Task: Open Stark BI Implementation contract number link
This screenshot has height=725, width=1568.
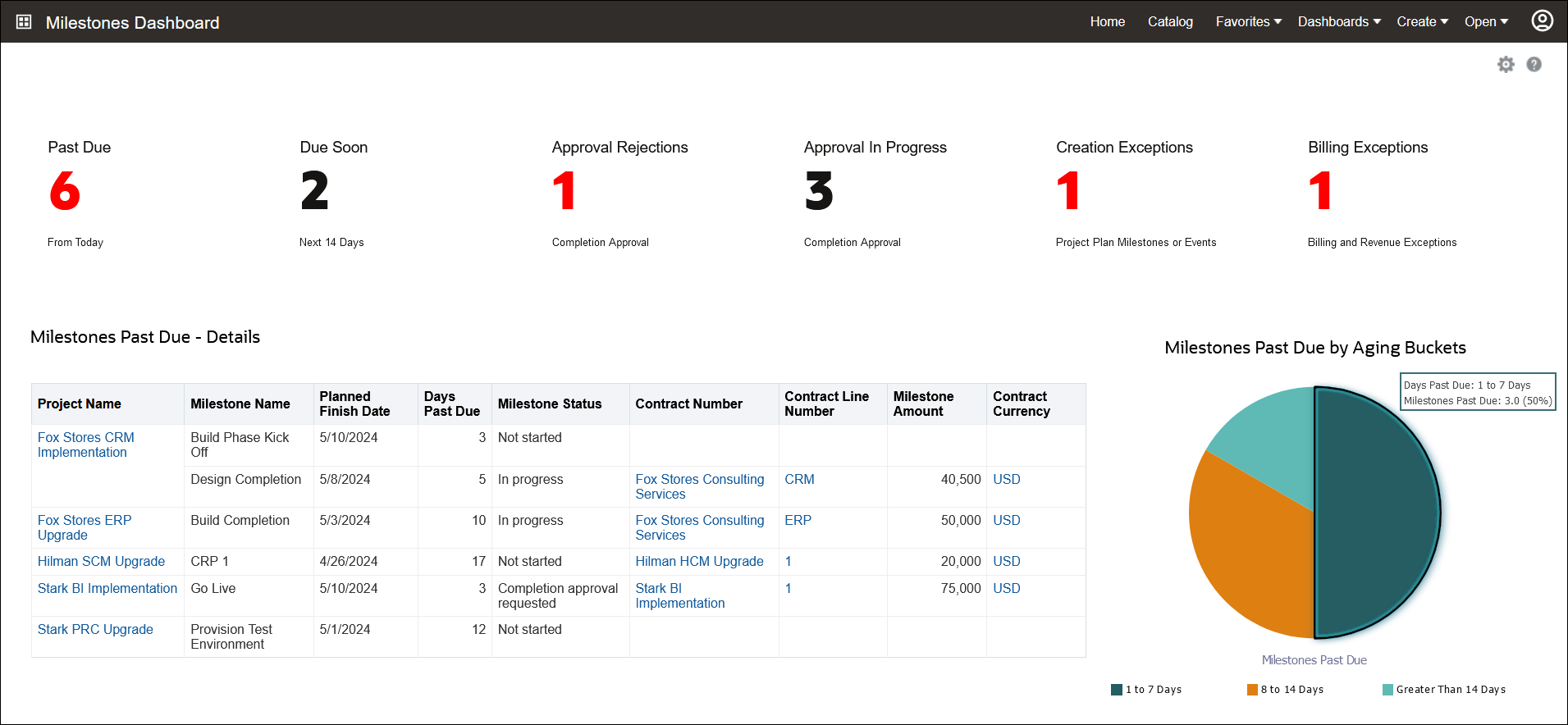Action: [x=680, y=596]
